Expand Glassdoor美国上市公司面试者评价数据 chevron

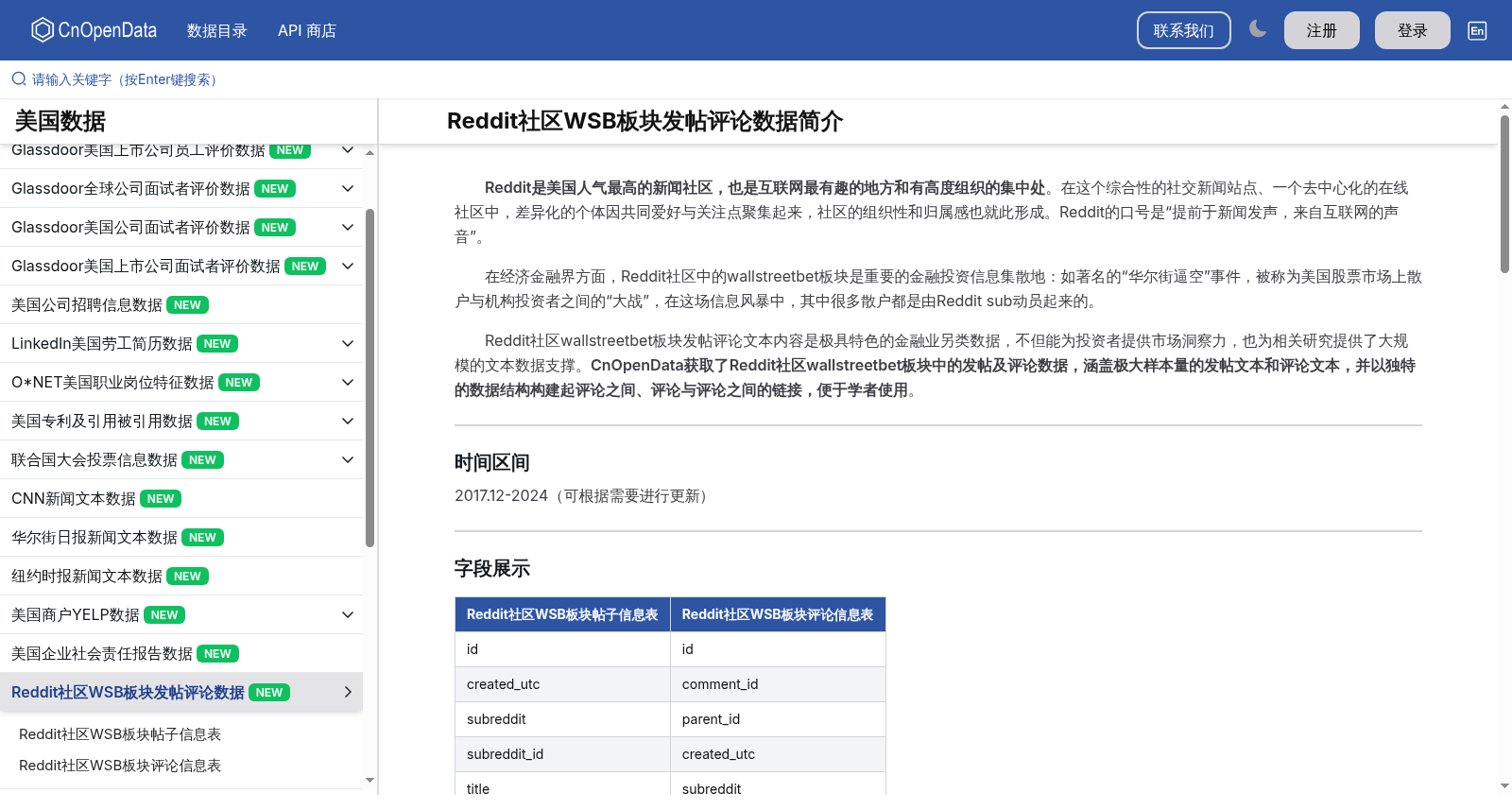coord(348,266)
